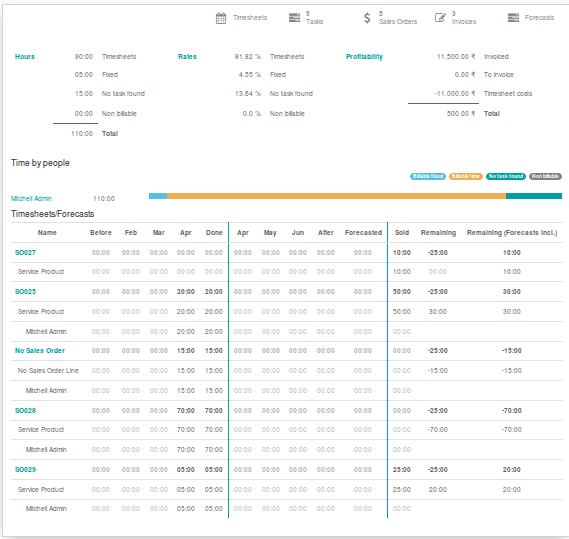Click the teal no-task-found bar segment
This screenshot has width=569, height=539.
coord(534,196)
